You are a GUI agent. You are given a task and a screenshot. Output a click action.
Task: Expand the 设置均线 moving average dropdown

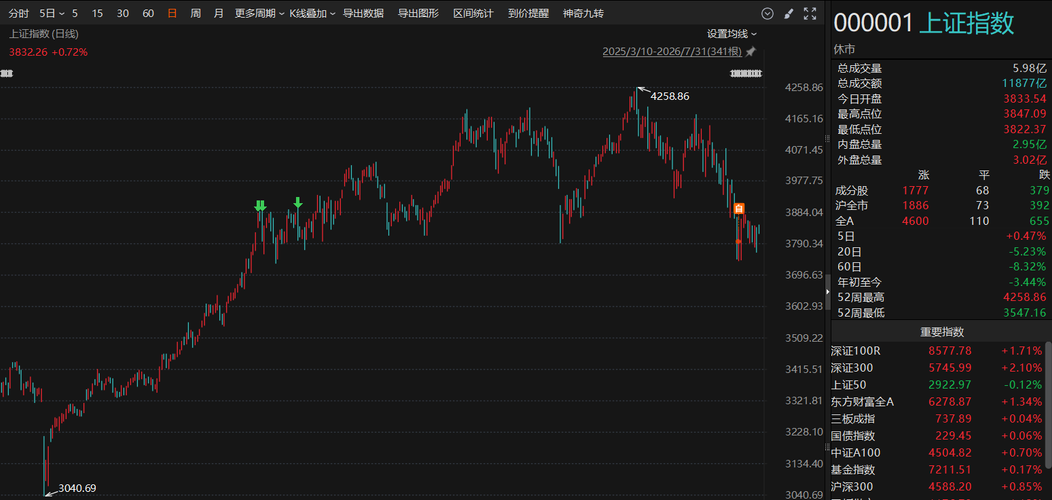point(731,34)
